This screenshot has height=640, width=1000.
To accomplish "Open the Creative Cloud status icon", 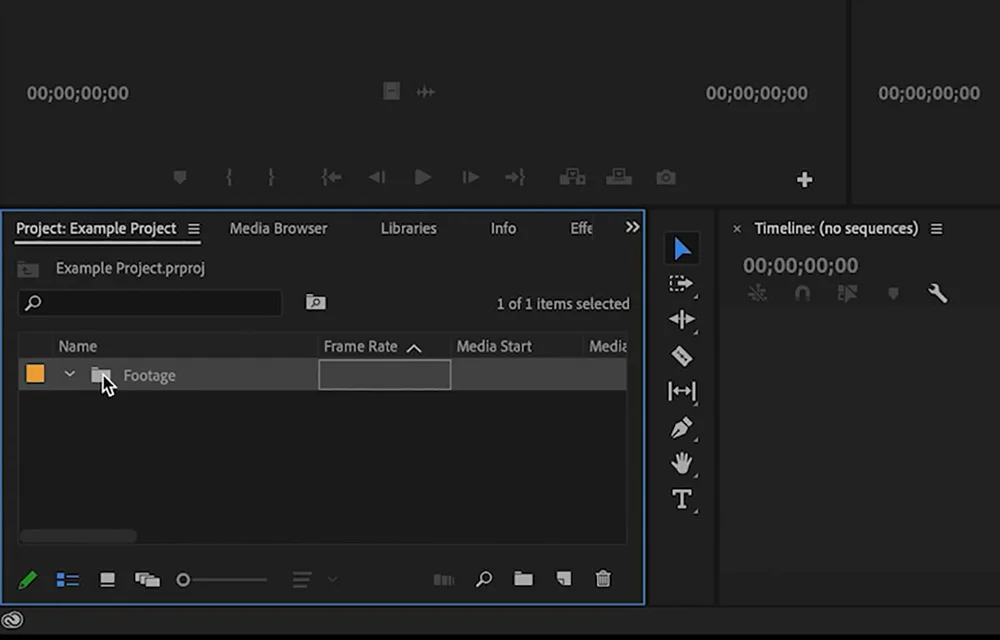I will click(12, 619).
